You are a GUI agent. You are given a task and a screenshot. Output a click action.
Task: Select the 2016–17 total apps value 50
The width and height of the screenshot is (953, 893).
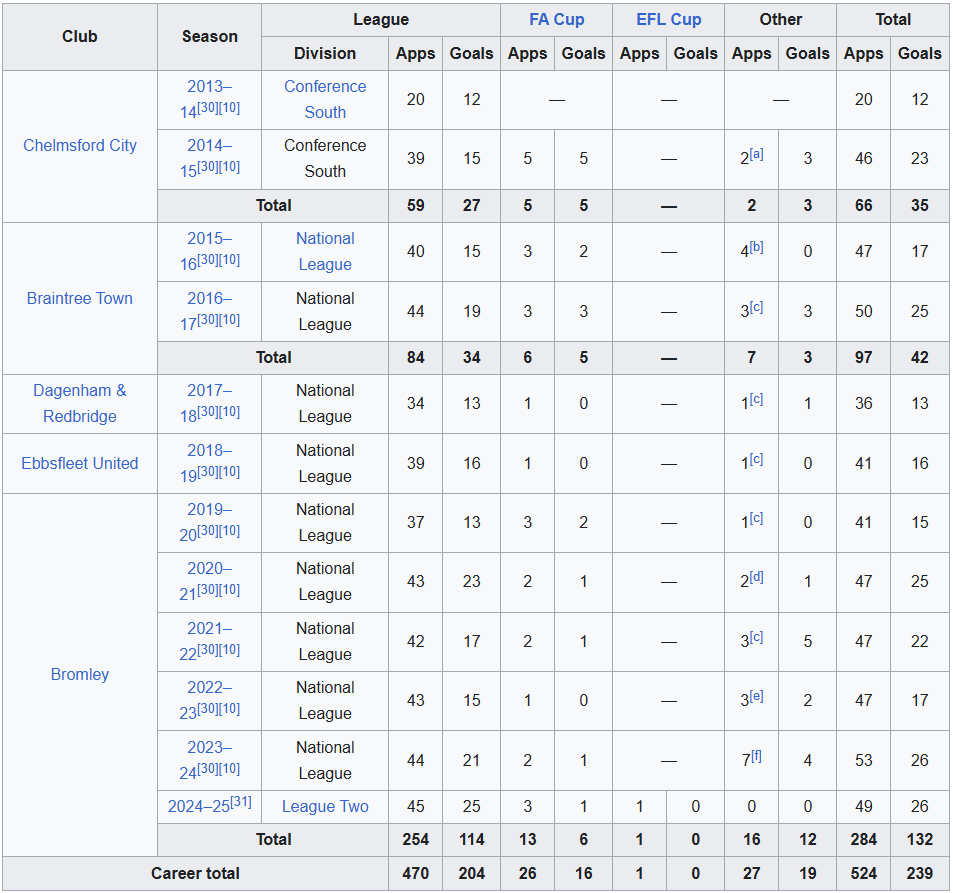coord(864,311)
